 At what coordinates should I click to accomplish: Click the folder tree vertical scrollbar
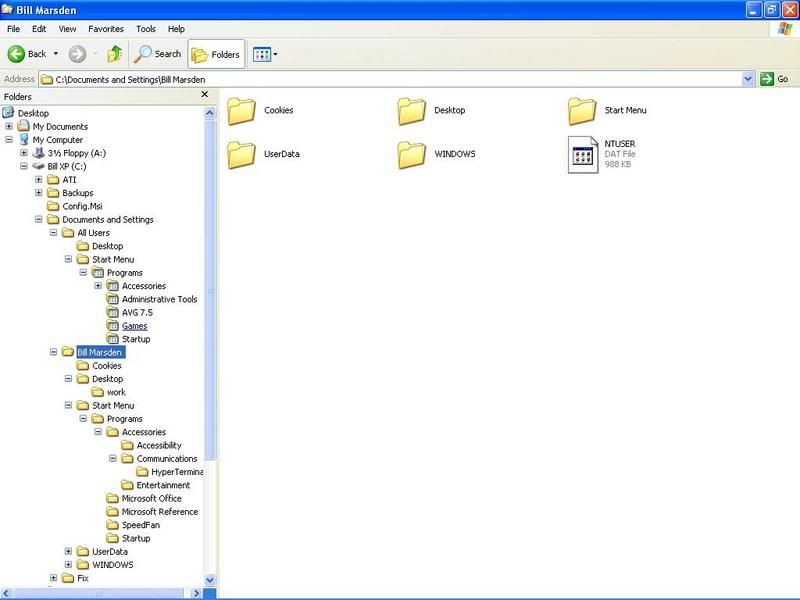210,300
